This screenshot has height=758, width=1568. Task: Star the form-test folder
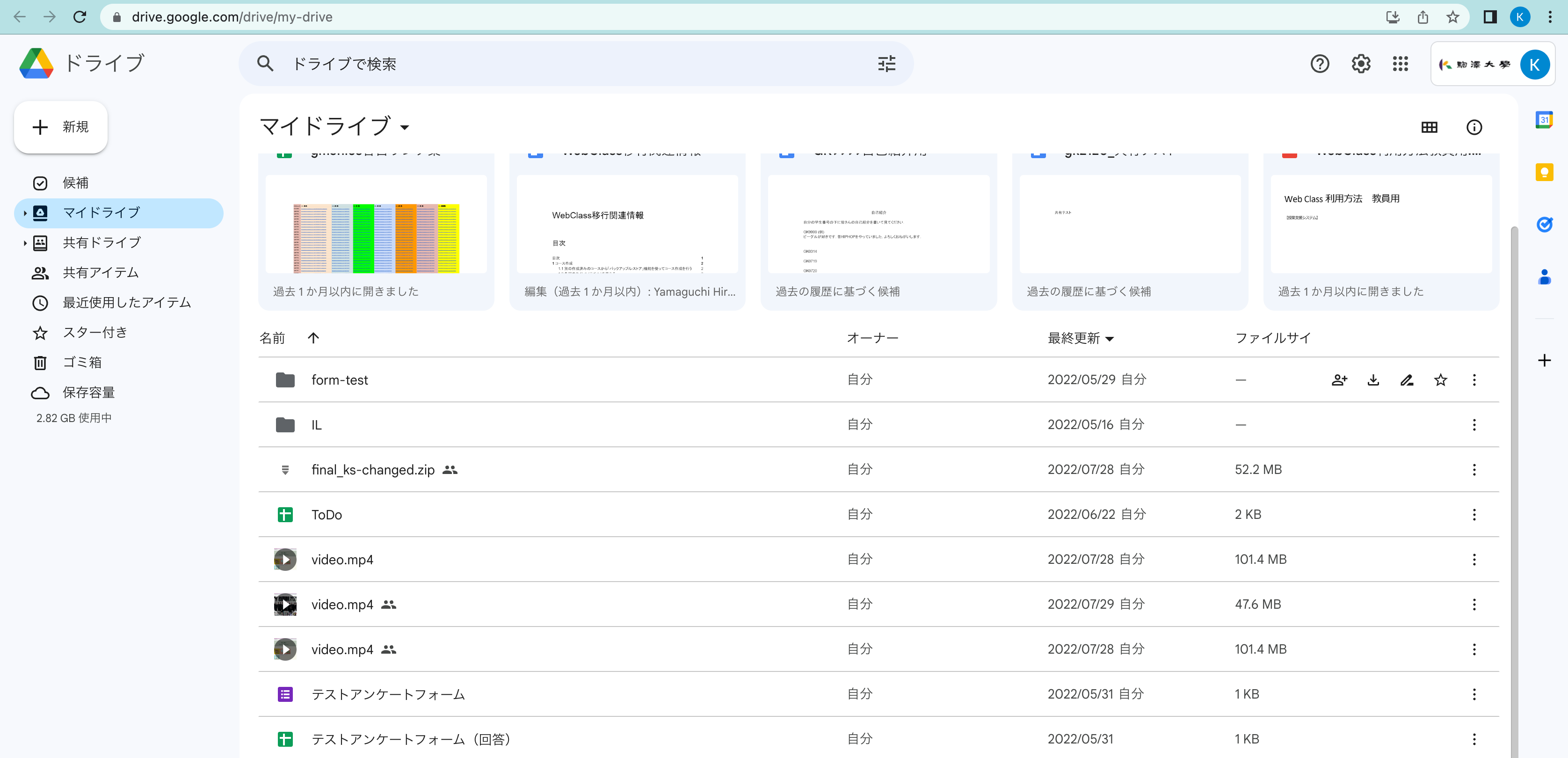point(1440,380)
